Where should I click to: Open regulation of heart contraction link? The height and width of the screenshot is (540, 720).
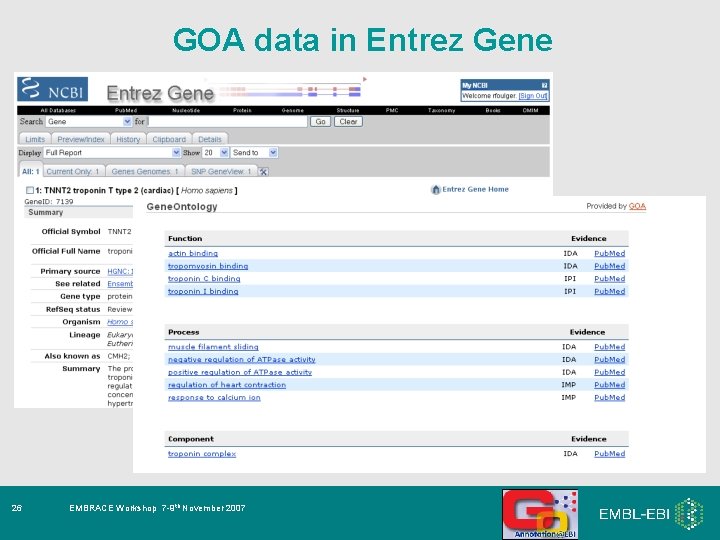click(227, 385)
